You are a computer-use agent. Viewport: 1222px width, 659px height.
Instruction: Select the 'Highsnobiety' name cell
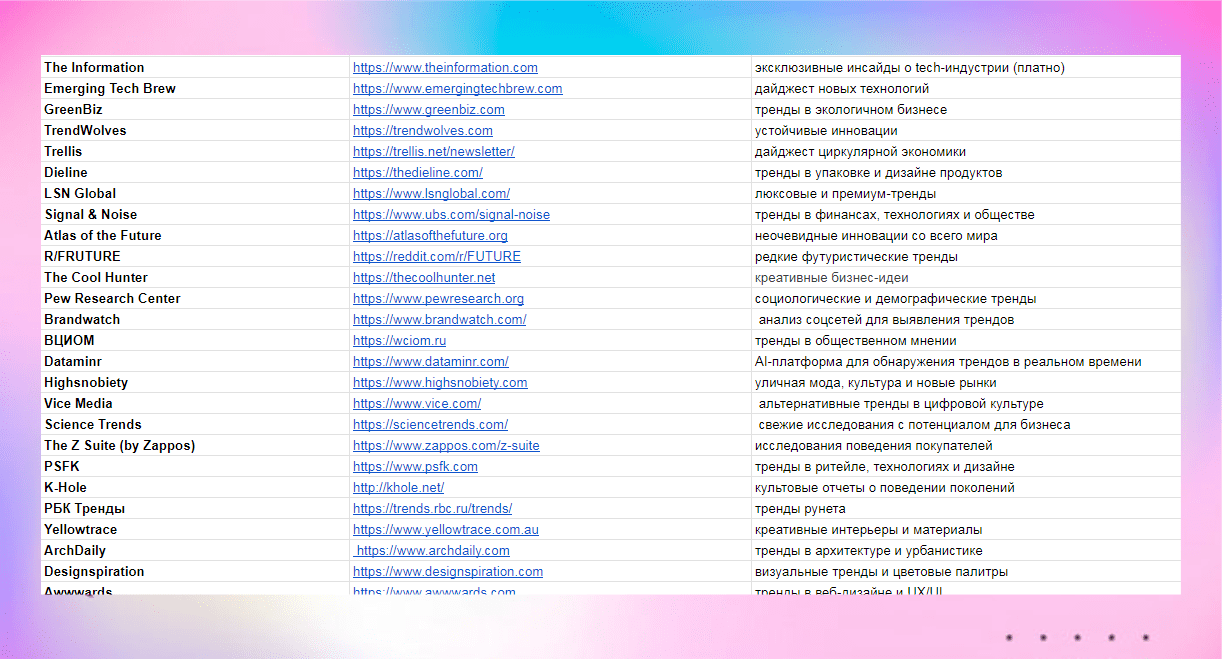coord(195,383)
